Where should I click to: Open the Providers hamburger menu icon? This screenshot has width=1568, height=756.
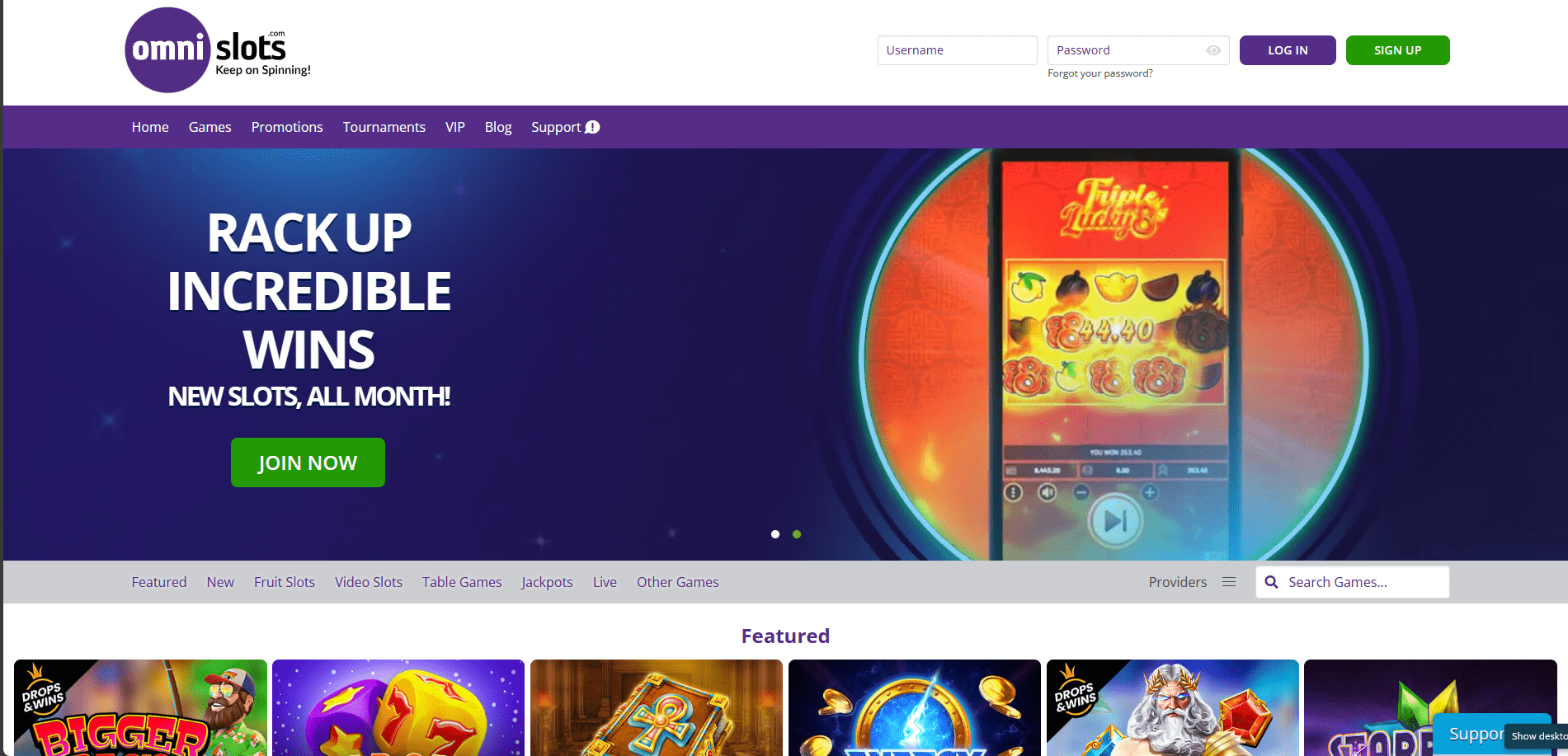click(1229, 582)
